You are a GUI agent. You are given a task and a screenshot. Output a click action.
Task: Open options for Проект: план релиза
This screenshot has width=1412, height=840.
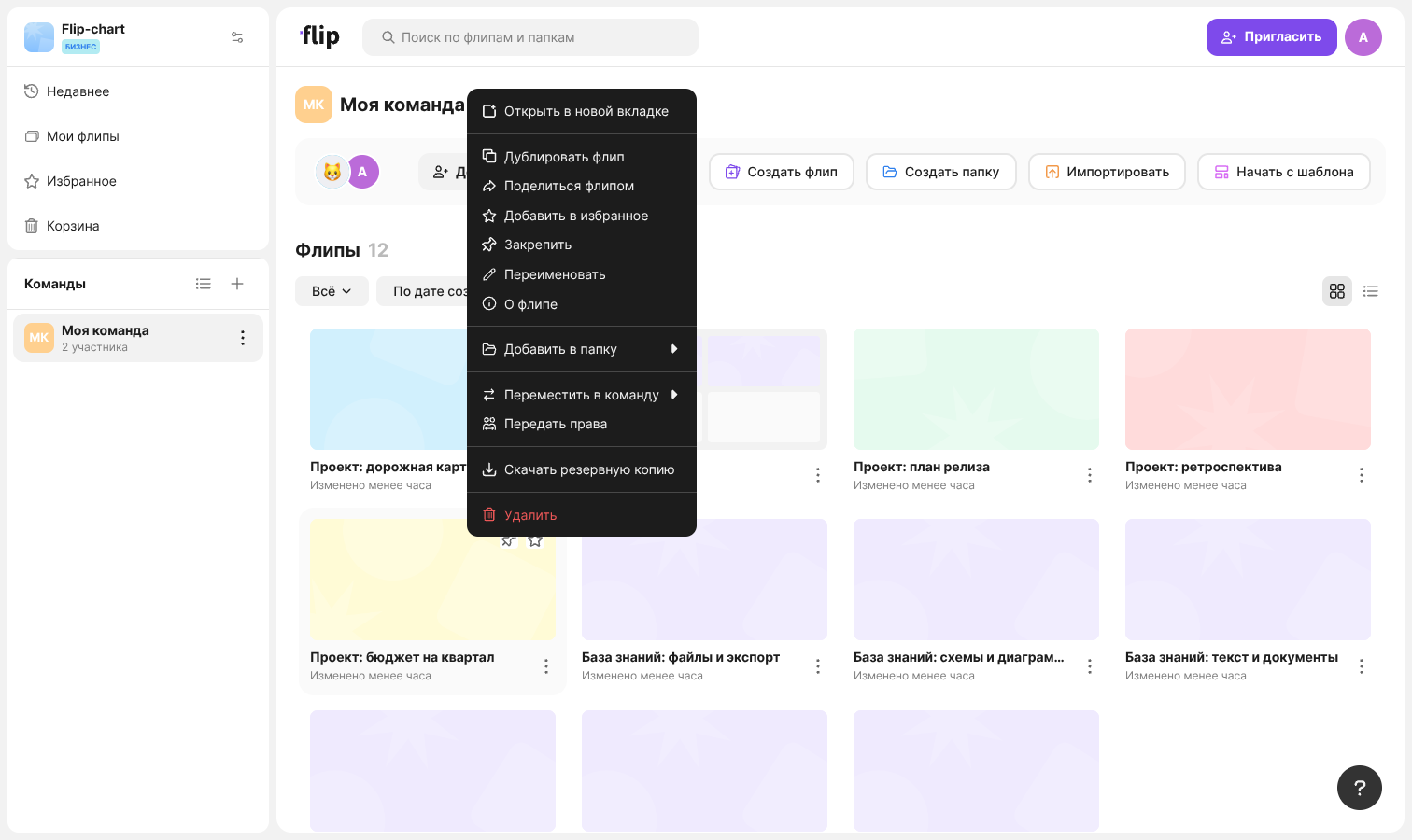1090,475
